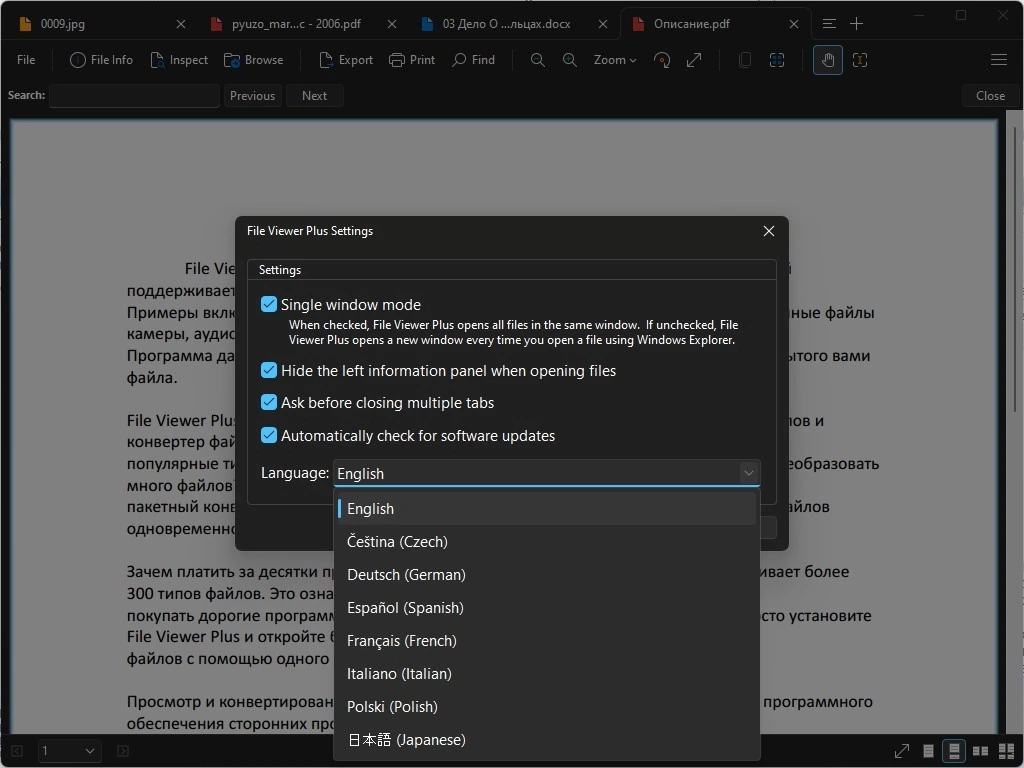Select Français (French) language
This screenshot has height=768, width=1024.
pos(547,641)
